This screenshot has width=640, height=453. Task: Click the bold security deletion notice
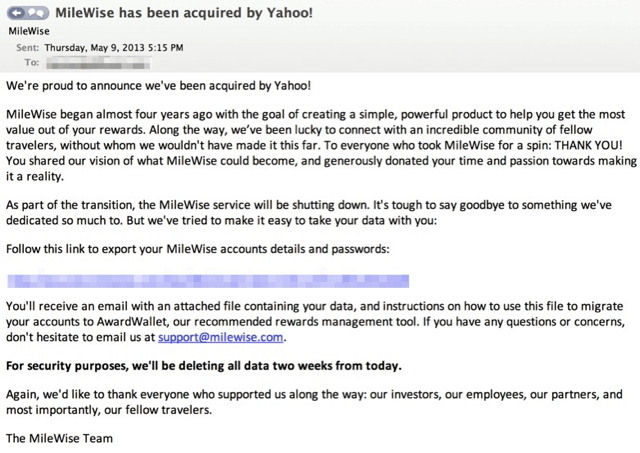point(204,364)
